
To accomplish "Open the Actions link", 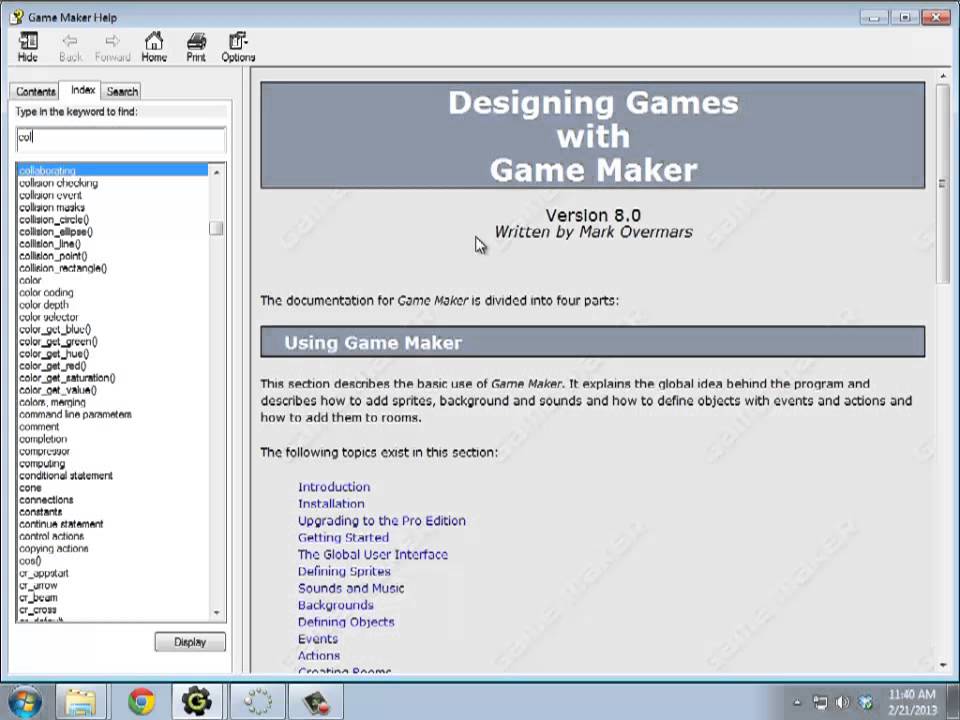I will click(x=318, y=655).
